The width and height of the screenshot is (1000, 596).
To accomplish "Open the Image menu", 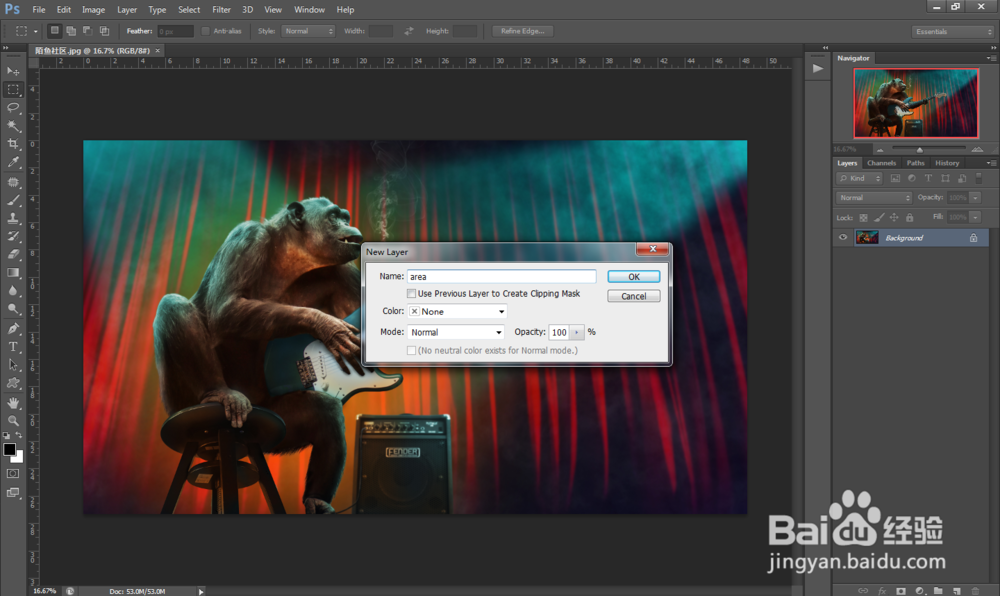I will pos(93,10).
